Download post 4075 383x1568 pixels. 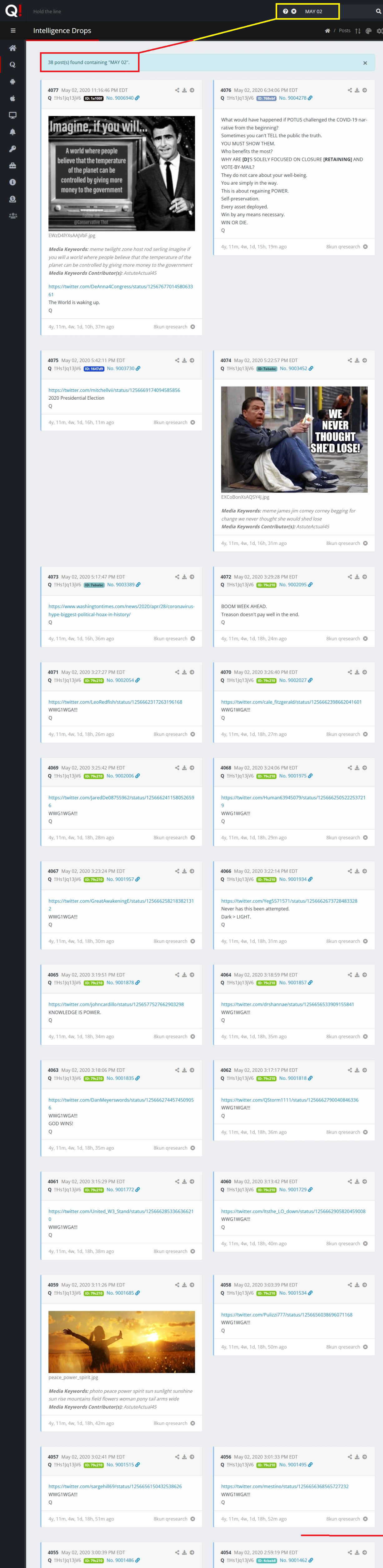pos(184,360)
